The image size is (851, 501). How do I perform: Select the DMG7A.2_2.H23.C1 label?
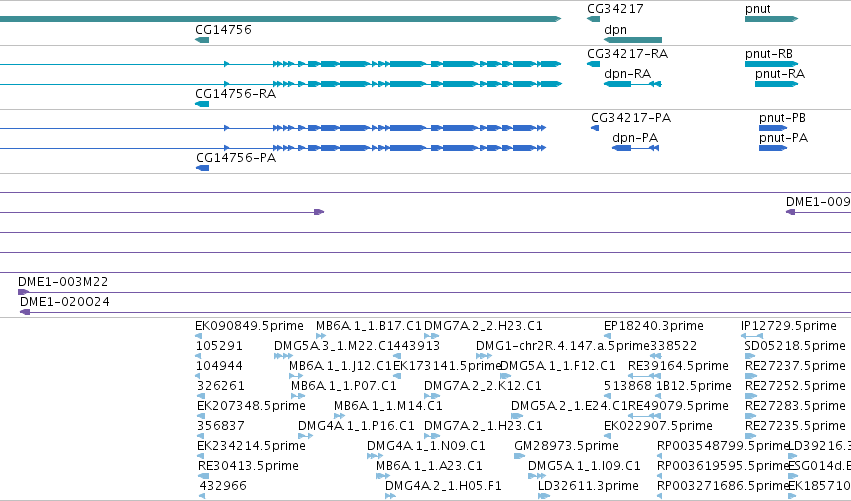point(483,326)
